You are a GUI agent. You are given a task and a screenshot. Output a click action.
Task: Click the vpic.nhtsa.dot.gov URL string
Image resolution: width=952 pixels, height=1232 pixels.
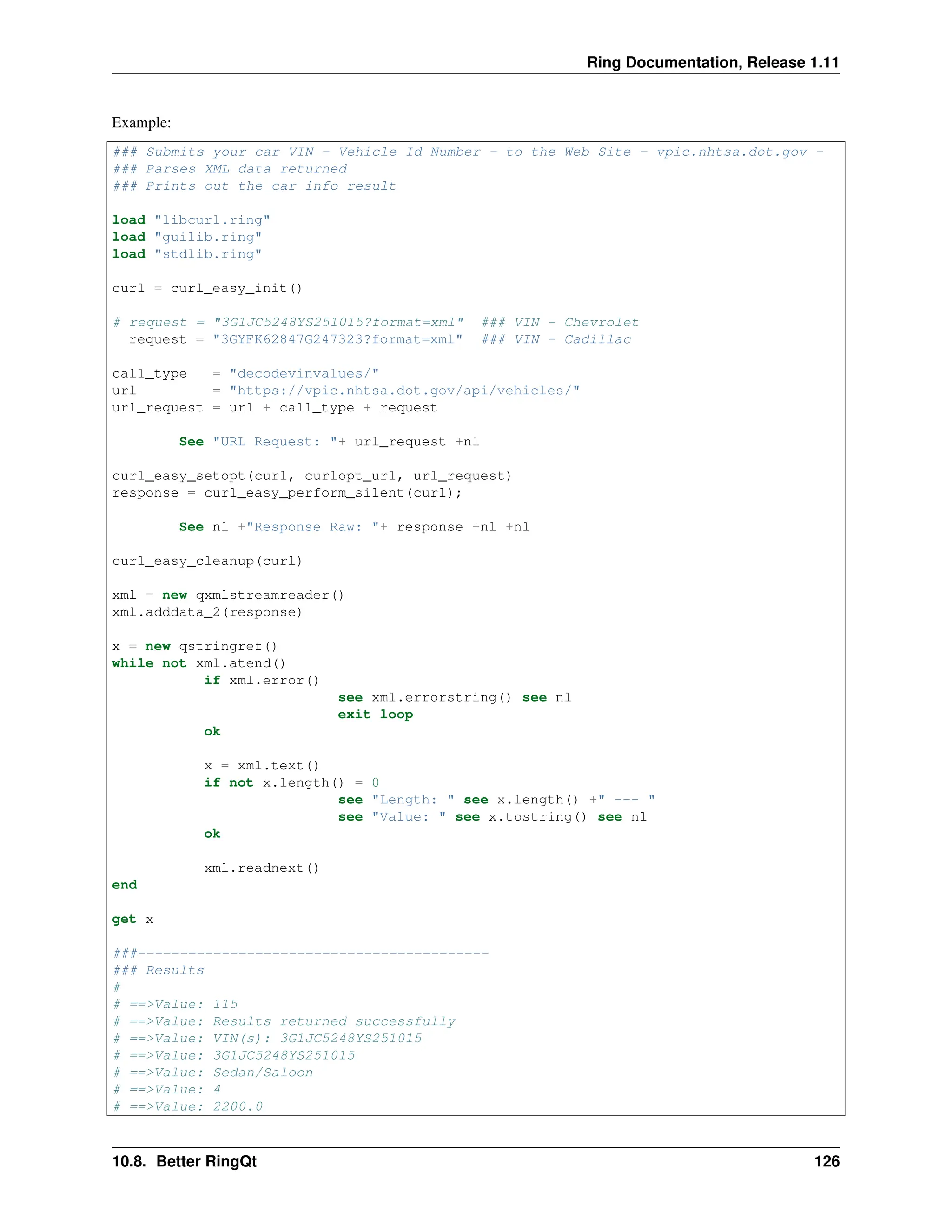pyautogui.click(x=404, y=391)
